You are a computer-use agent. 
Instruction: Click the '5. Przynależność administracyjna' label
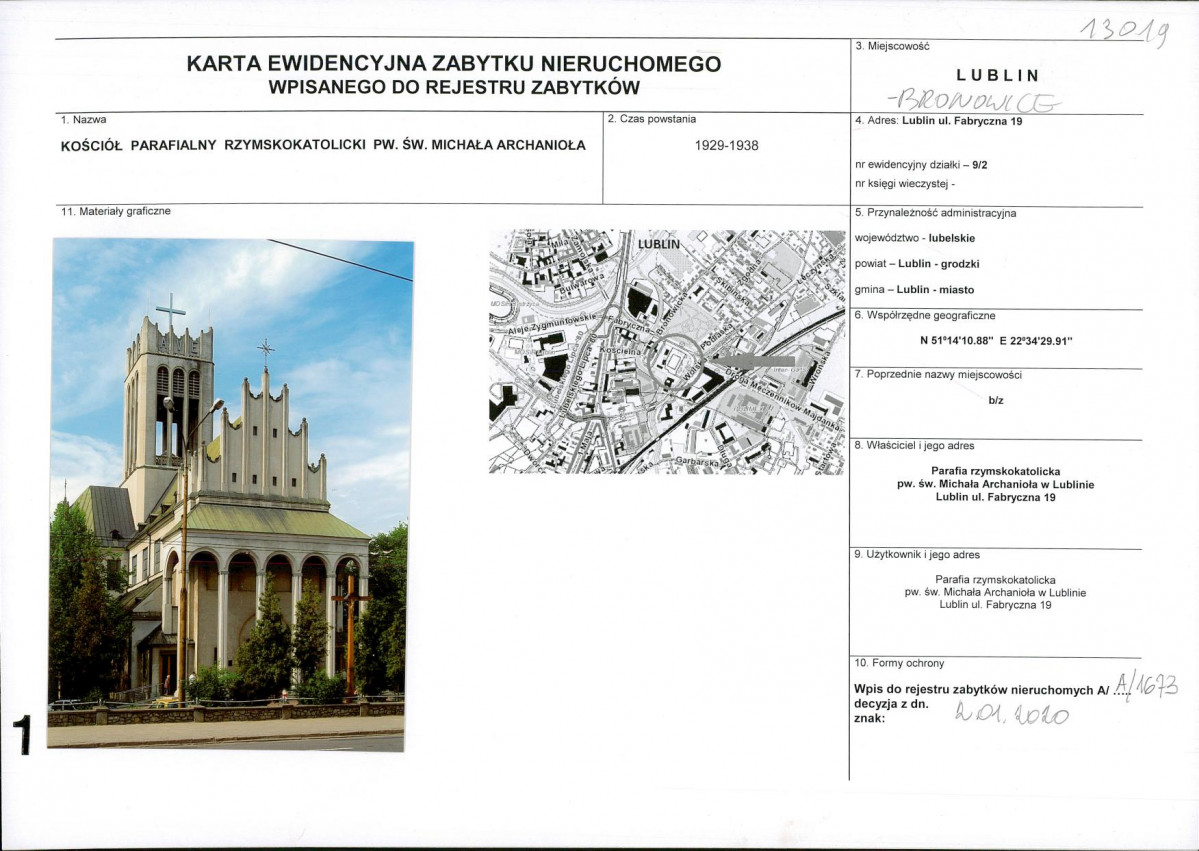click(x=935, y=213)
